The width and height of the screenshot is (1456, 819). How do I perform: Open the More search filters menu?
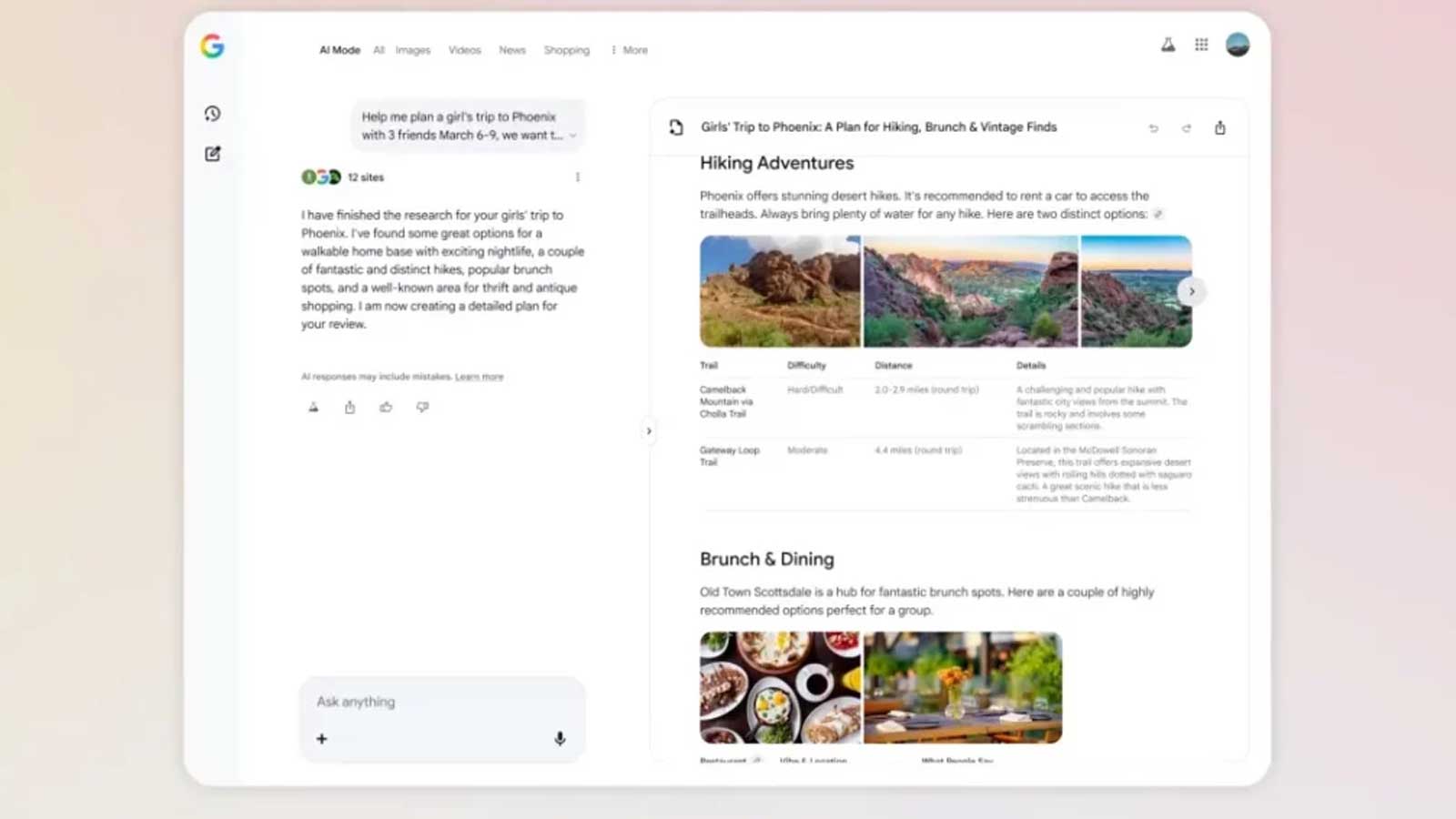[x=630, y=50]
